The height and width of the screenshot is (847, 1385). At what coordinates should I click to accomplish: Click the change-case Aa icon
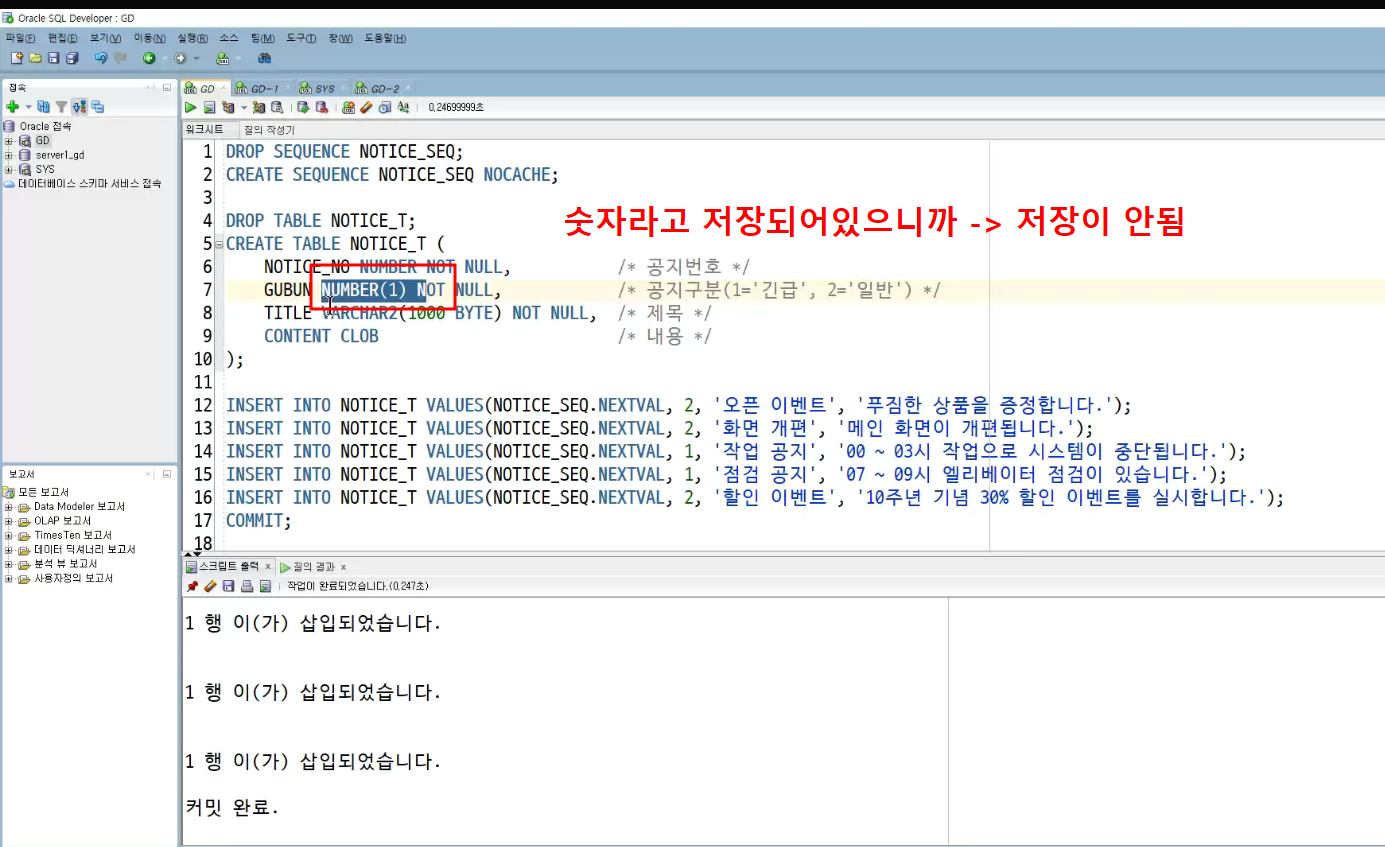click(x=403, y=107)
